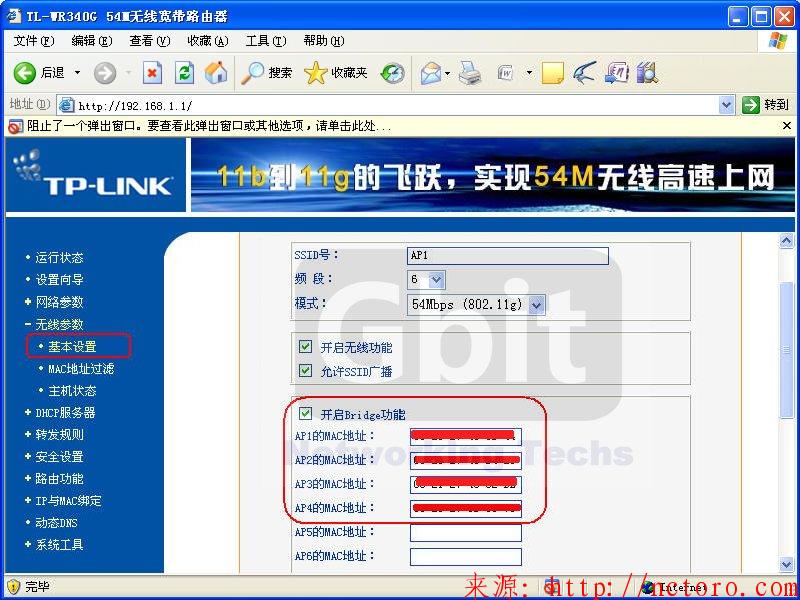Open 设置向导 in sidebar
The image size is (800, 600).
pos(59,280)
